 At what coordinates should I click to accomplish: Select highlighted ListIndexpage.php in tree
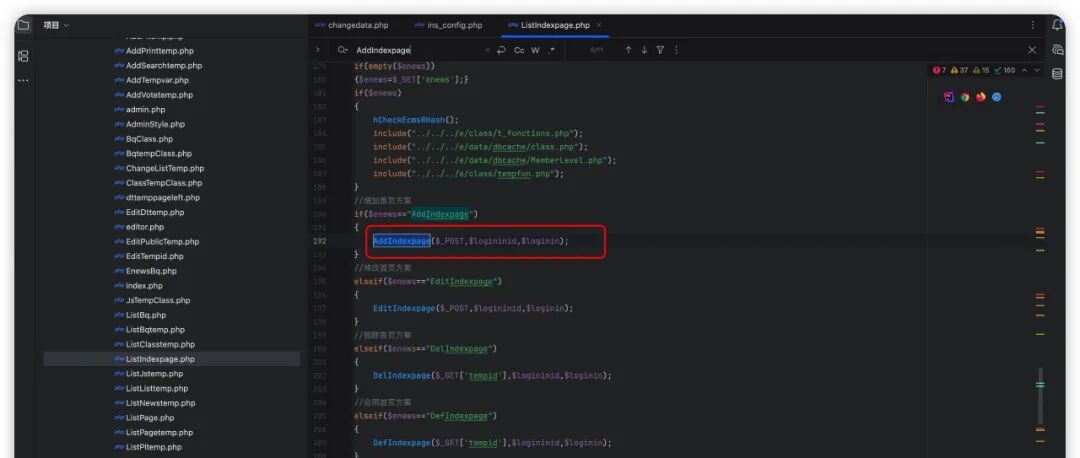pyautogui.click(x=172, y=359)
